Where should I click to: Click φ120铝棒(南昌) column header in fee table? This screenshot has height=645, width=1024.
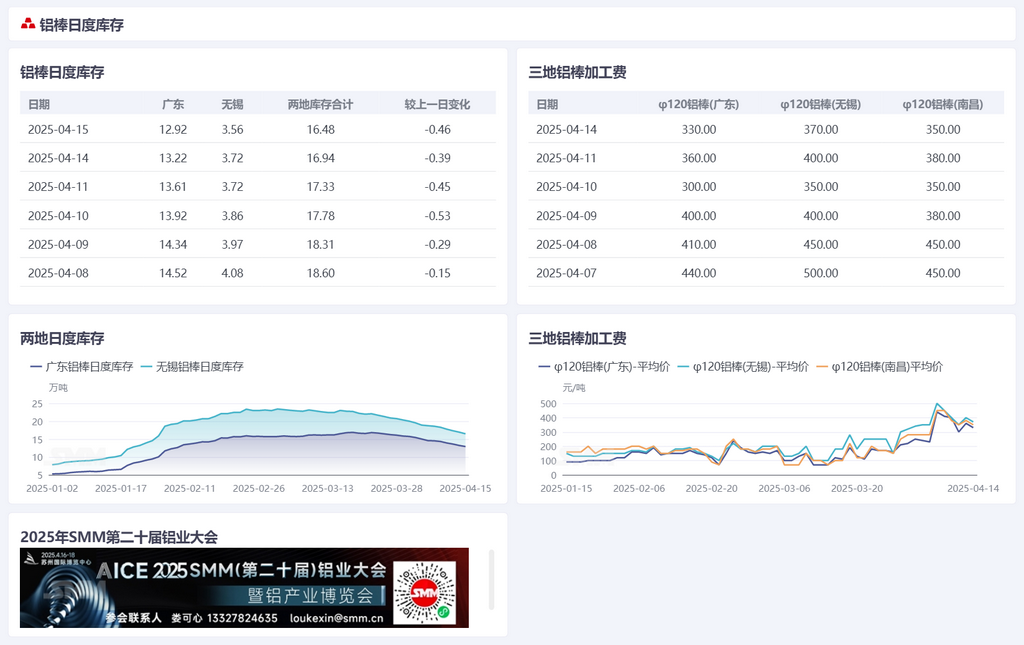942,104
